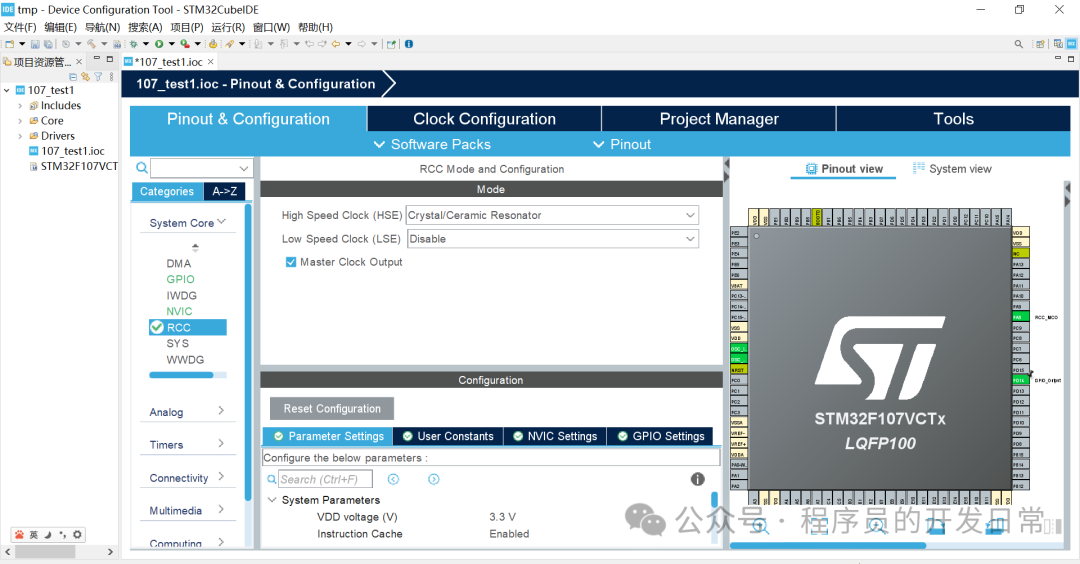
Task: Open the Pinout dropdown menu
Action: tap(622, 145)
